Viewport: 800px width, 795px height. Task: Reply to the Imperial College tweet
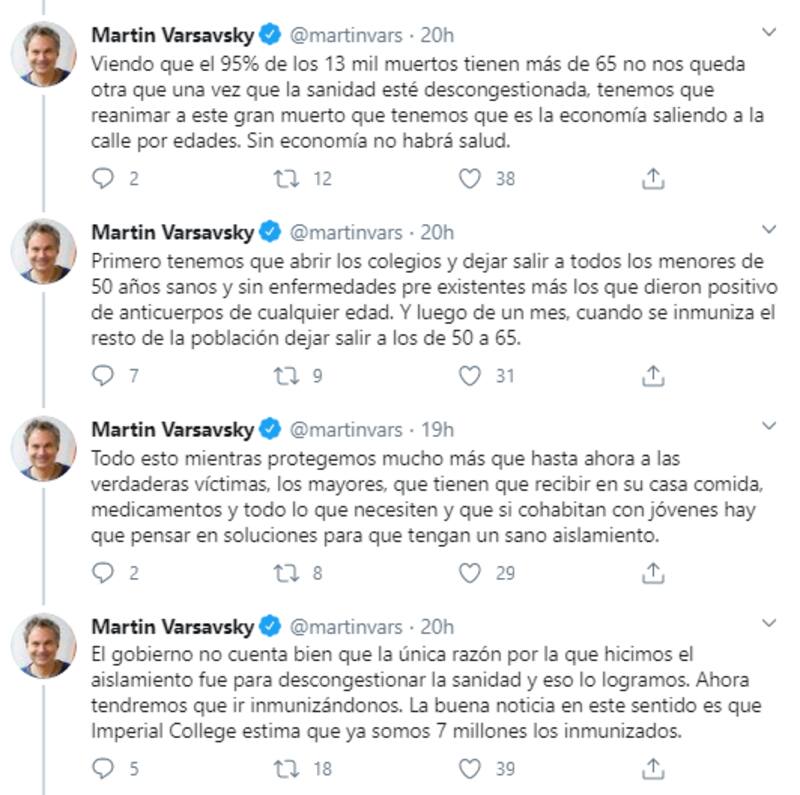[x=104, y=770]
